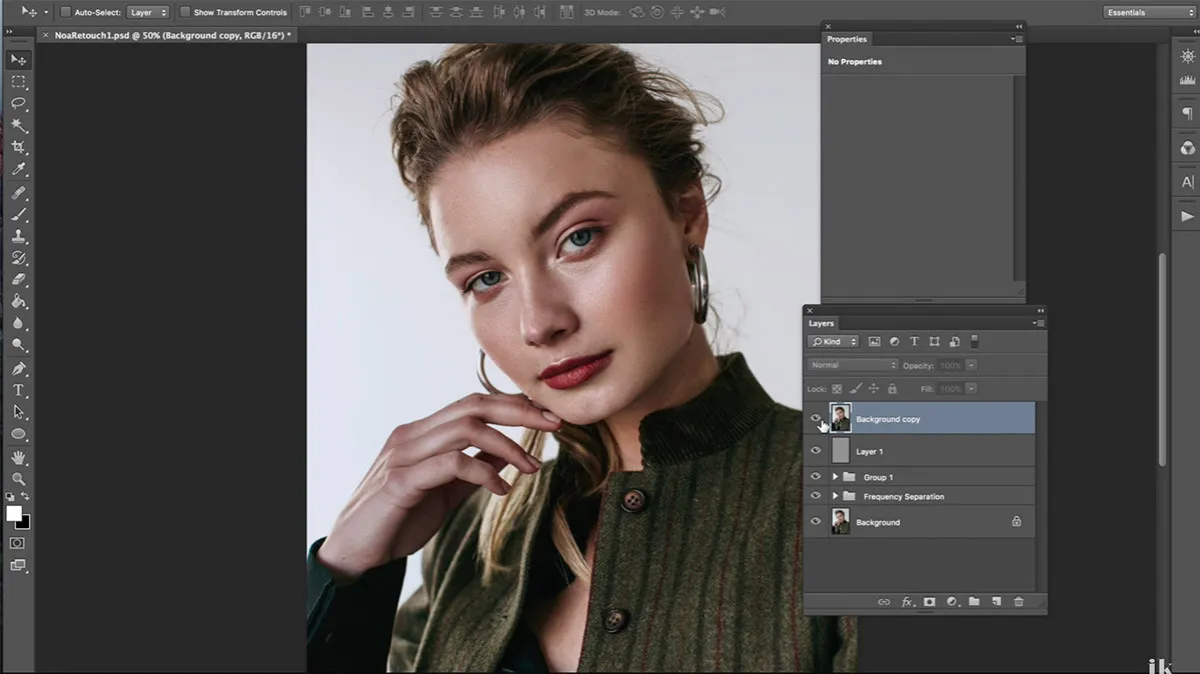Toggle the layer filter switch
The width and height of the screenshot is (1200, 674).
(974, 342)
